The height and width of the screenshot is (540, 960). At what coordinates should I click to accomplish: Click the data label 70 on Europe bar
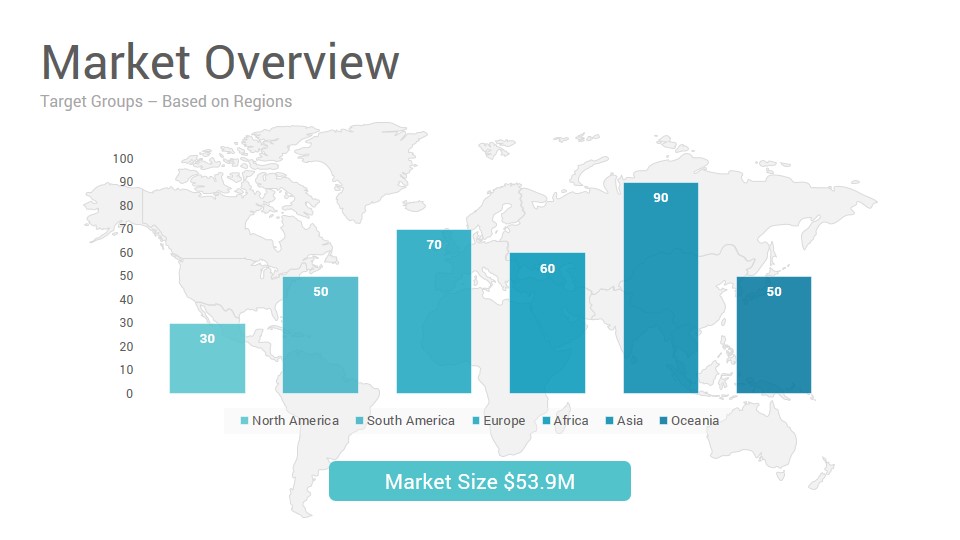click(x=434, y=245)
